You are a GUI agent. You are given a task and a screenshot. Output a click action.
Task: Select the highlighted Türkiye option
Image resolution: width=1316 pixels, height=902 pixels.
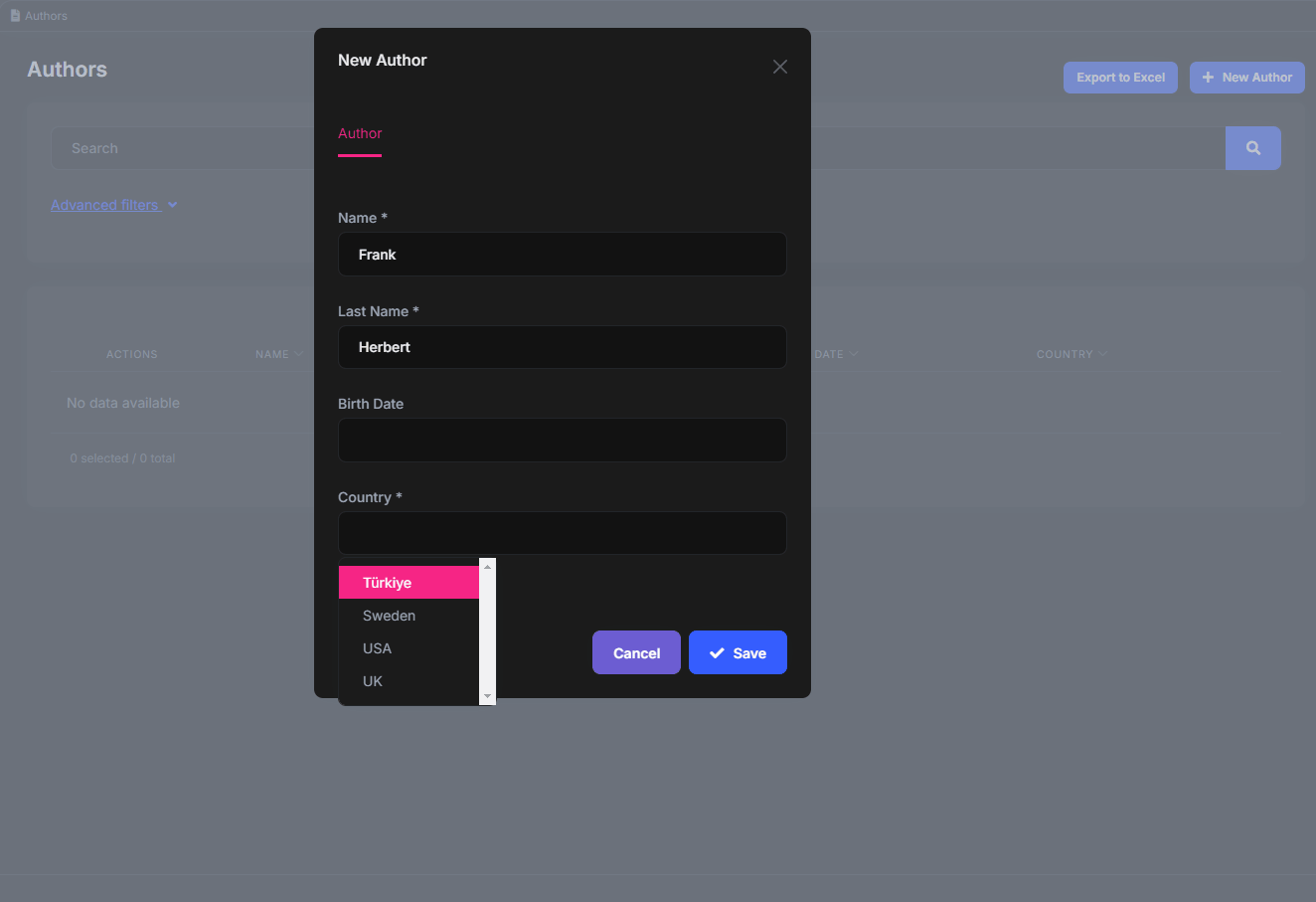coord(388,582)
